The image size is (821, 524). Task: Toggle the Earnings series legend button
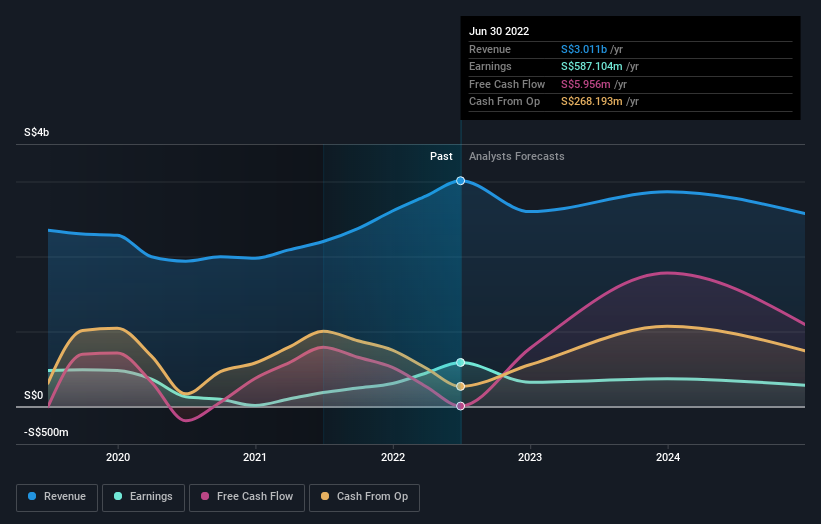[143, 497]
